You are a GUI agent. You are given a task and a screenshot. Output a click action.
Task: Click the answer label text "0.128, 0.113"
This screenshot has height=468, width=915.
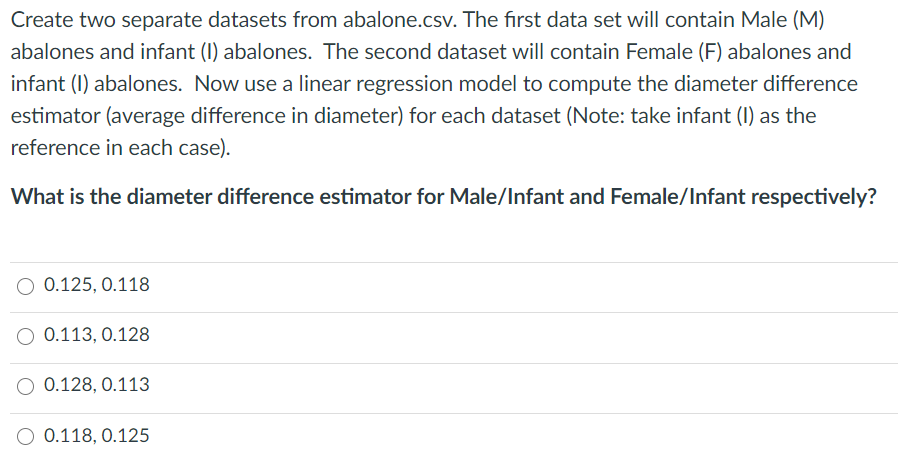(x=97, y=385)
